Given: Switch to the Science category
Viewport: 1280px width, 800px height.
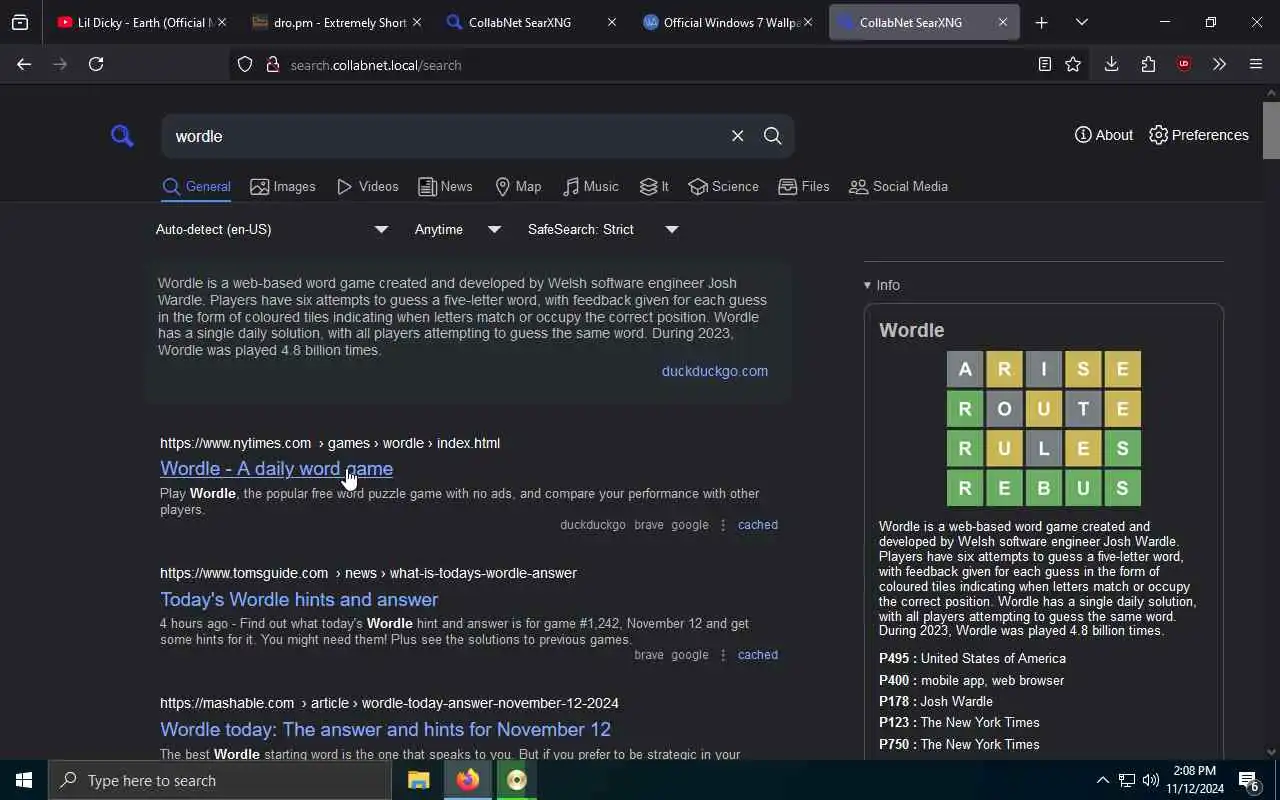Looking at the screenshot, I should pyautogui.click(x=723, y=187).
